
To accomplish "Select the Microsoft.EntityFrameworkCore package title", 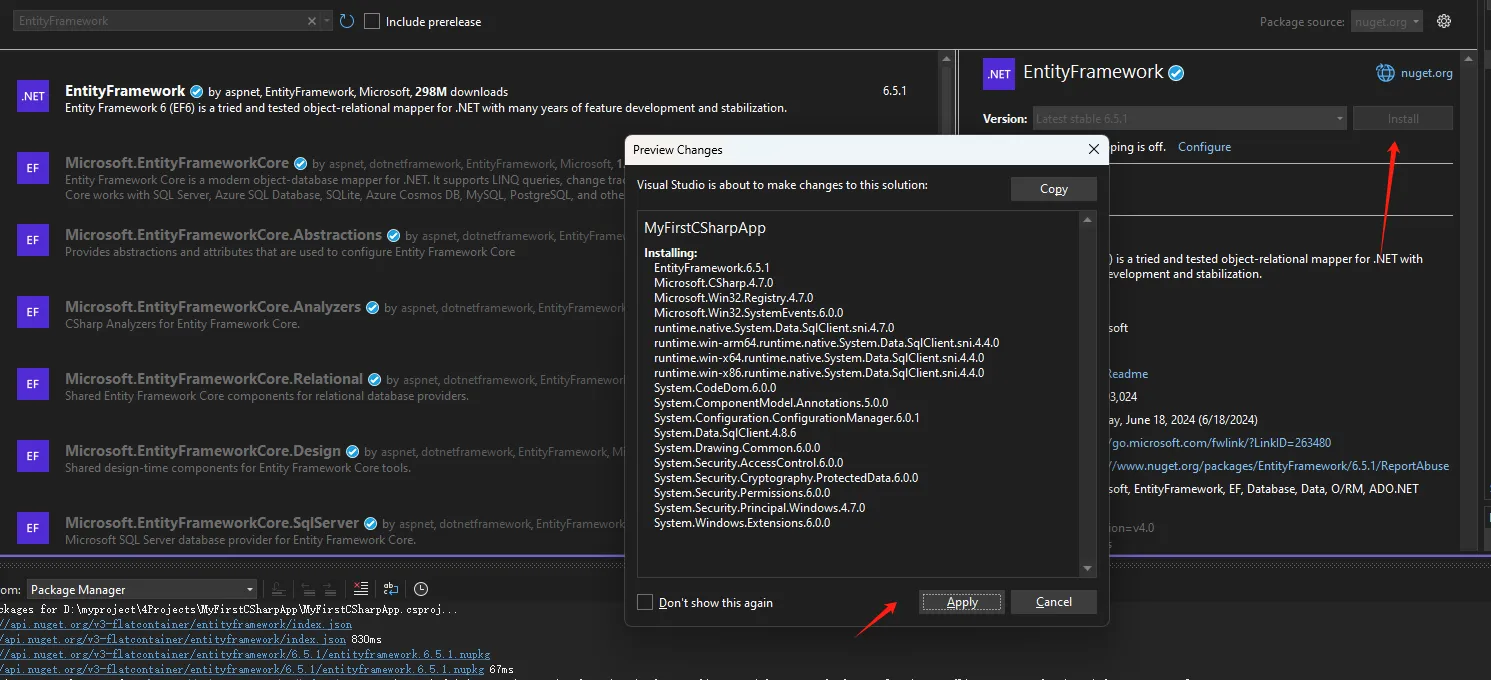I will click(x=177, y=163).
